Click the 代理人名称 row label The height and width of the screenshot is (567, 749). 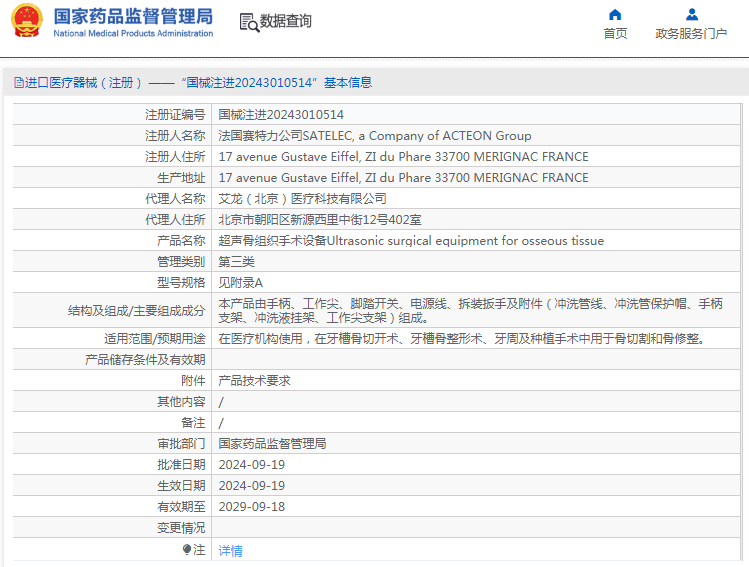(175, 199)
